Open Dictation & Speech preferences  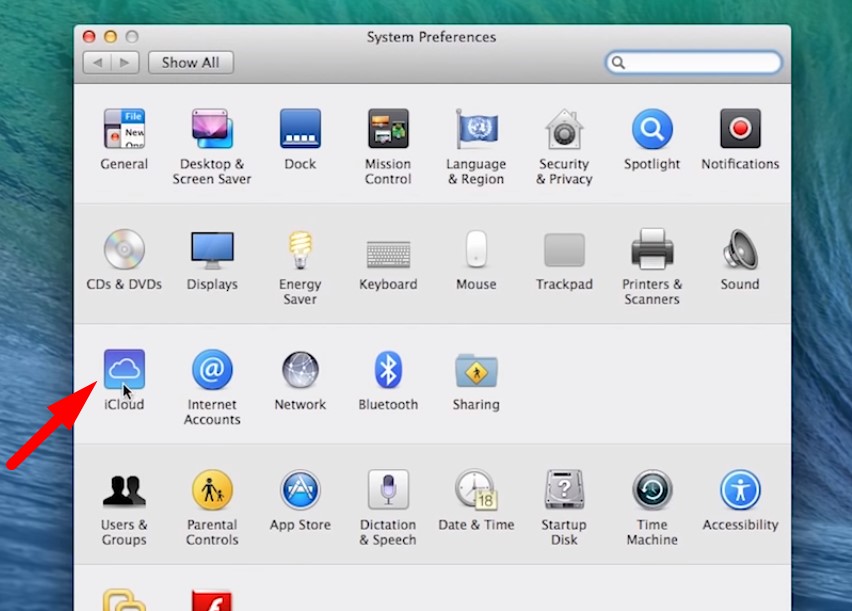pos(388,490)
